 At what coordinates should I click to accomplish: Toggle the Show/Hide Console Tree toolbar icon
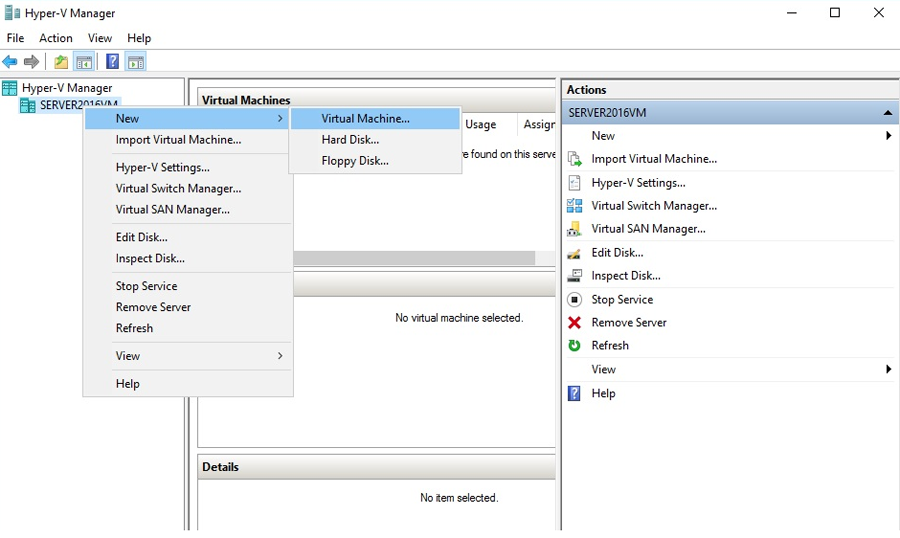point(84,61)
